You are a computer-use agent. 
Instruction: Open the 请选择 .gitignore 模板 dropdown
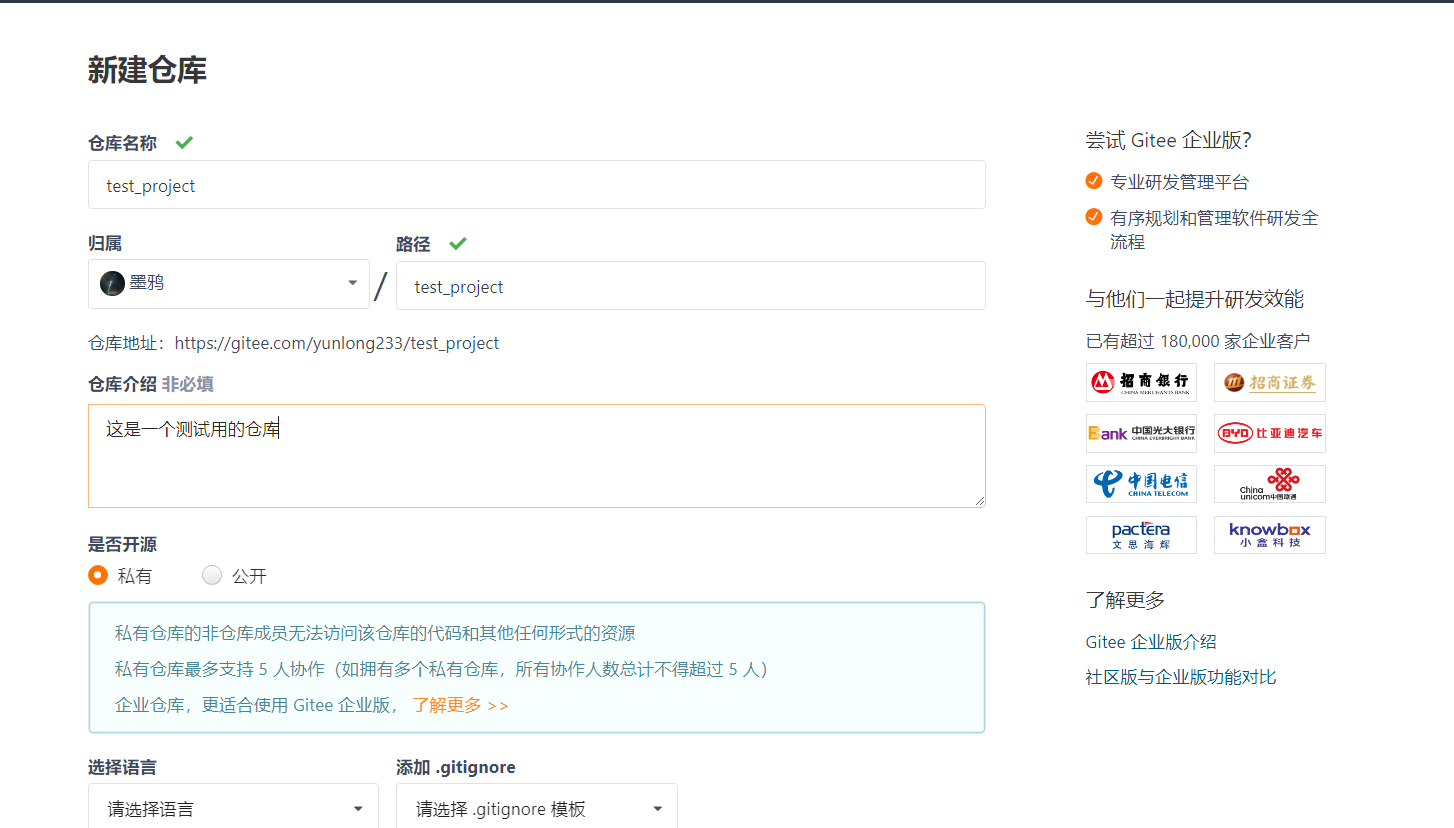coord(536,807)
